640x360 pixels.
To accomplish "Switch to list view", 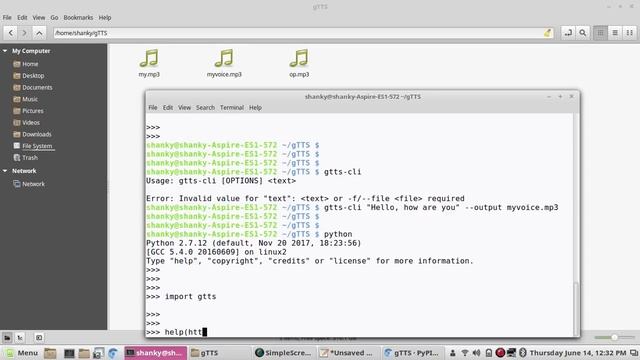I will click(615, 33).
